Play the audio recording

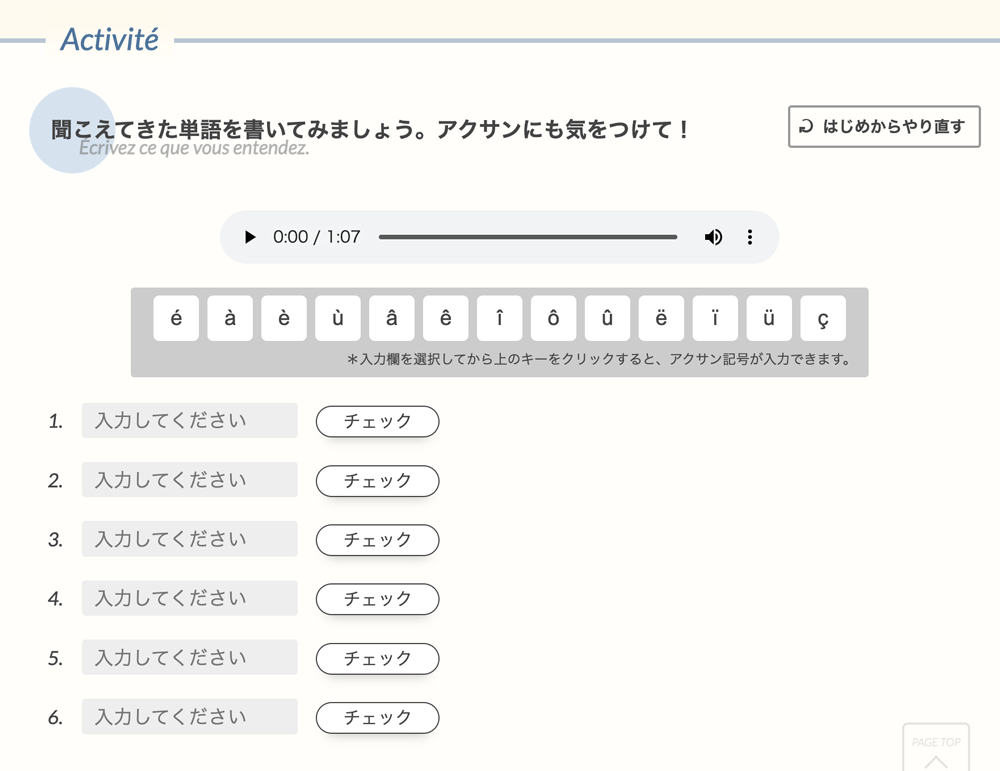click(x=250, y=237)
